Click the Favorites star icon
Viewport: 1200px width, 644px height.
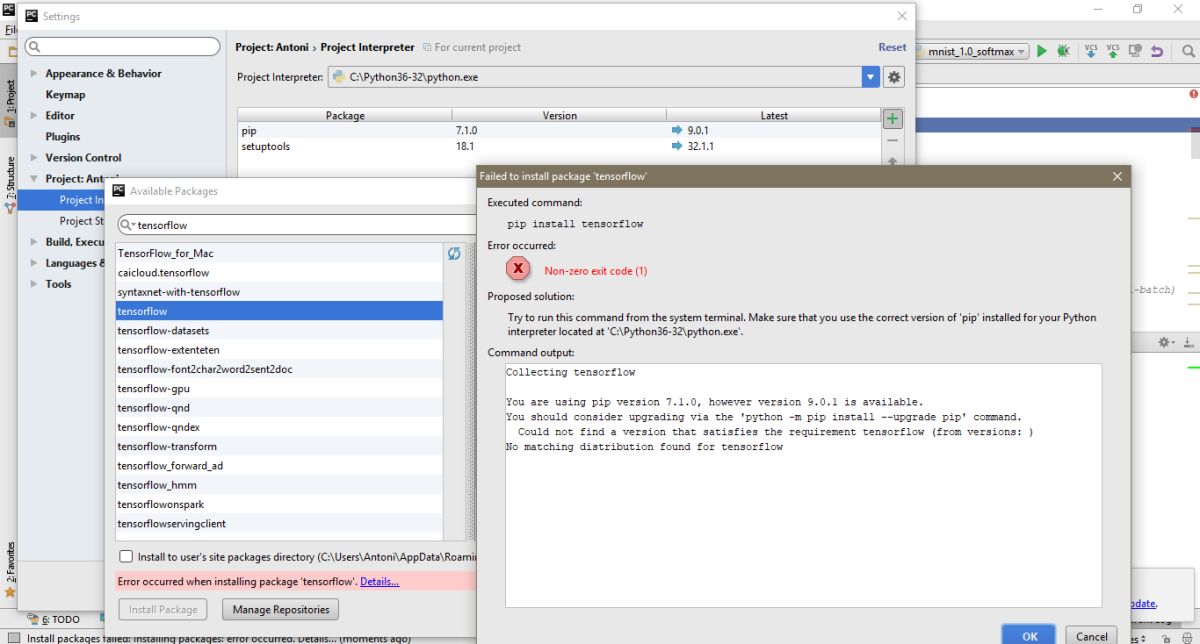tap(10, 592)
